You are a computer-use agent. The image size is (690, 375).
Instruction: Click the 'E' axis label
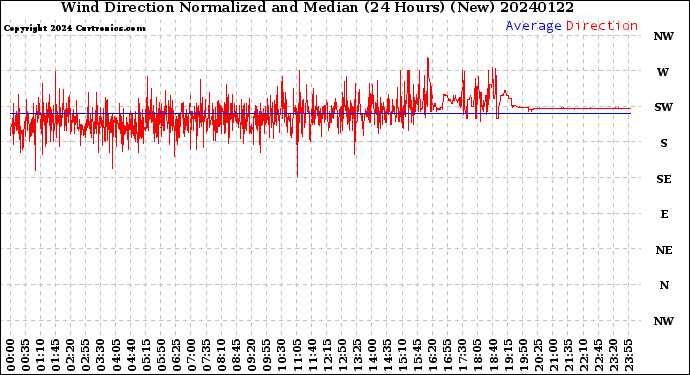point(664,214)
